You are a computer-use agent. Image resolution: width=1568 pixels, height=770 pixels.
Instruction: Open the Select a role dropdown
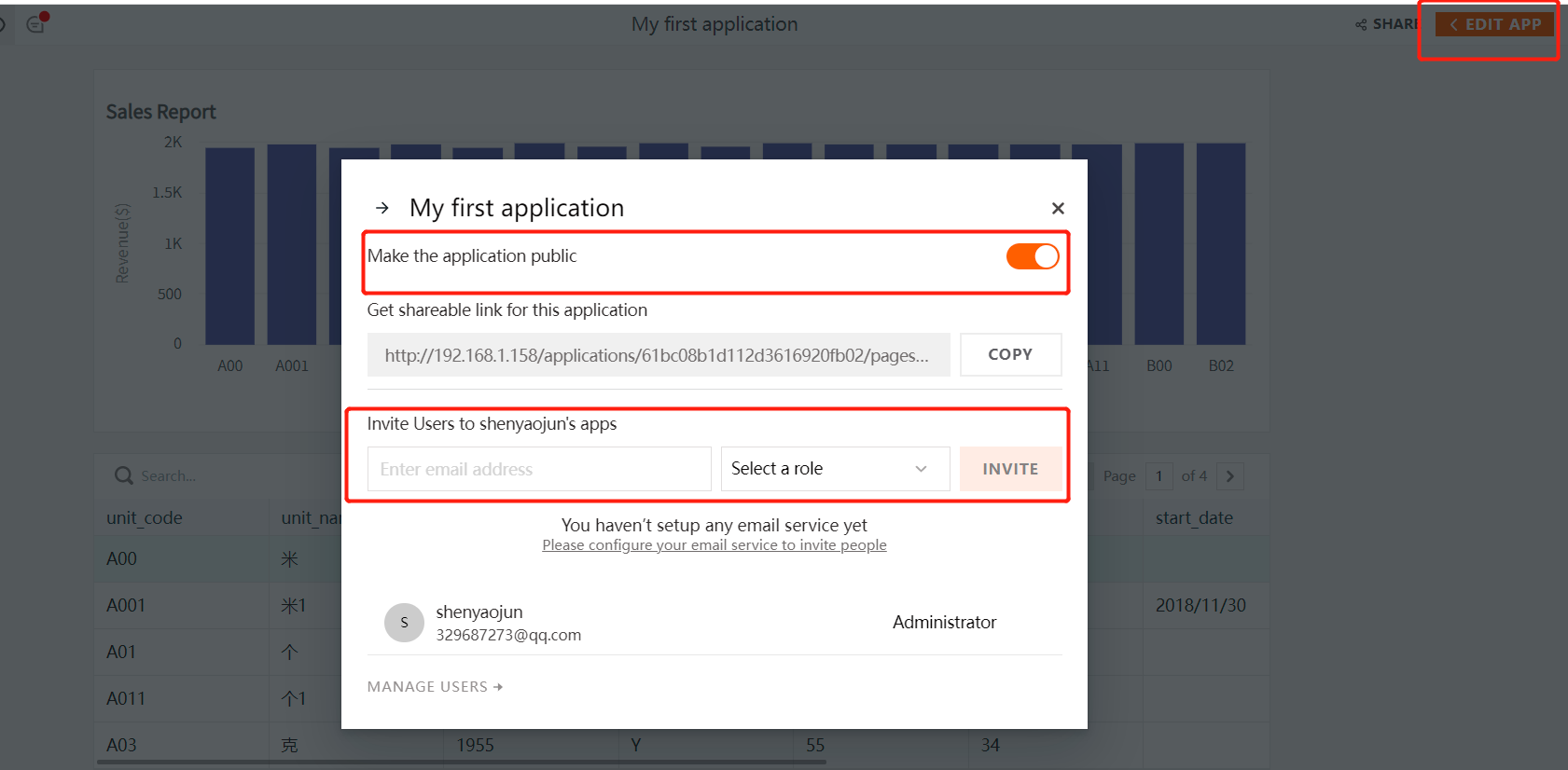coord(834,469)
